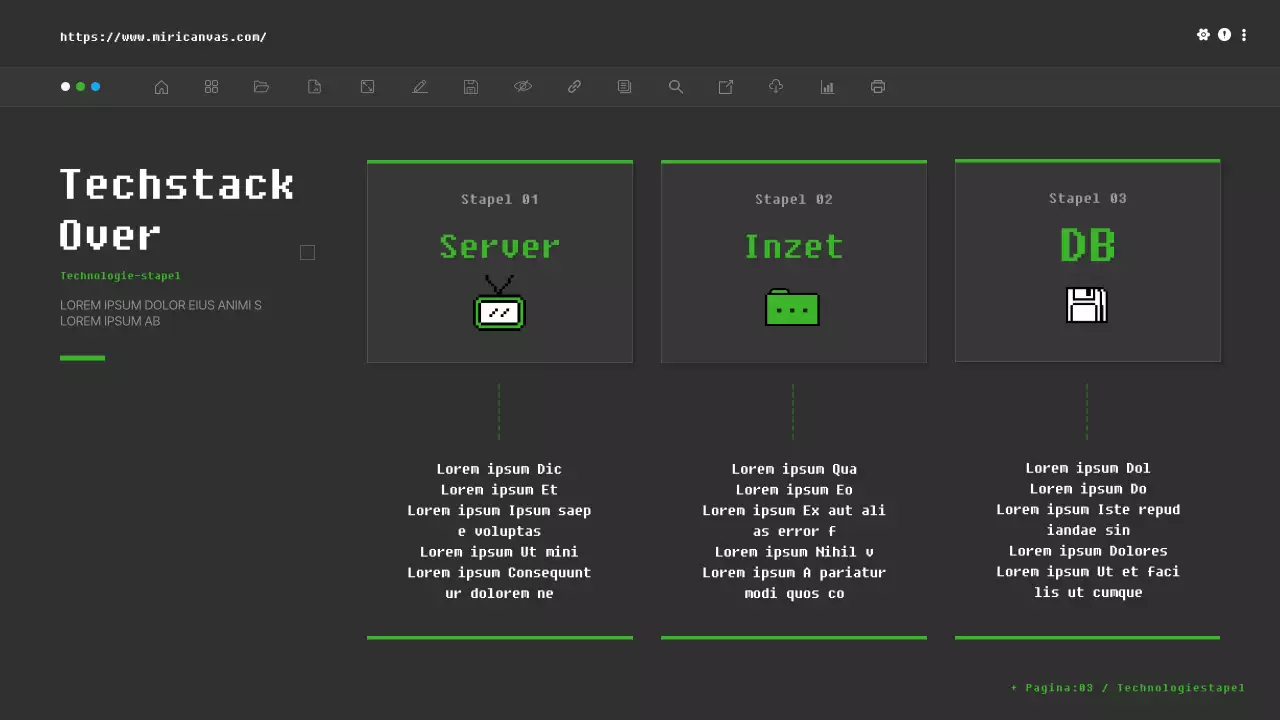
Task: Select the checkbox beside Techstack Over heading
Action: [307, 252]
